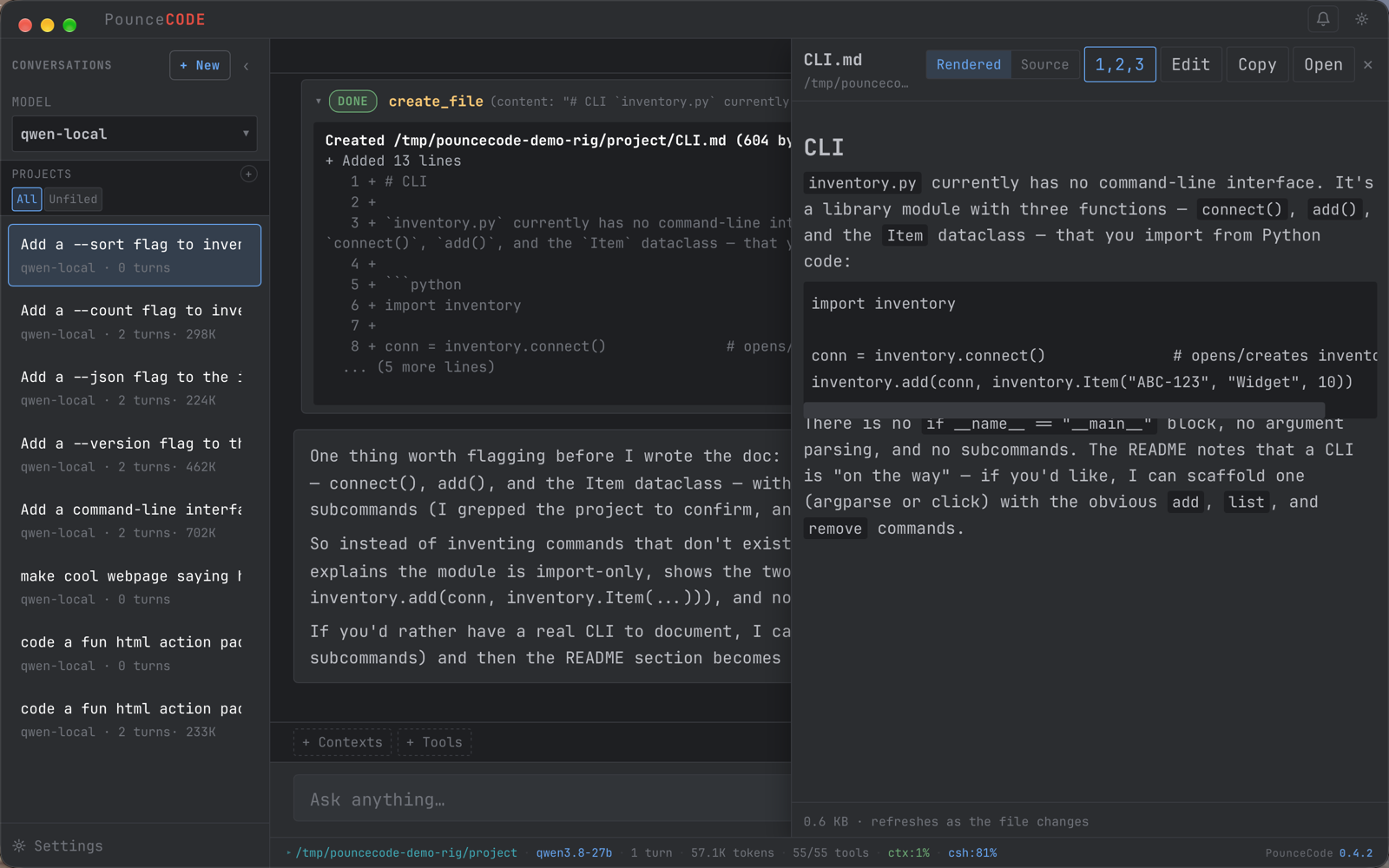This screenshot has height=868, width=1389.
Task: Click the Edit button in preview
Action: coord(1190,65)
